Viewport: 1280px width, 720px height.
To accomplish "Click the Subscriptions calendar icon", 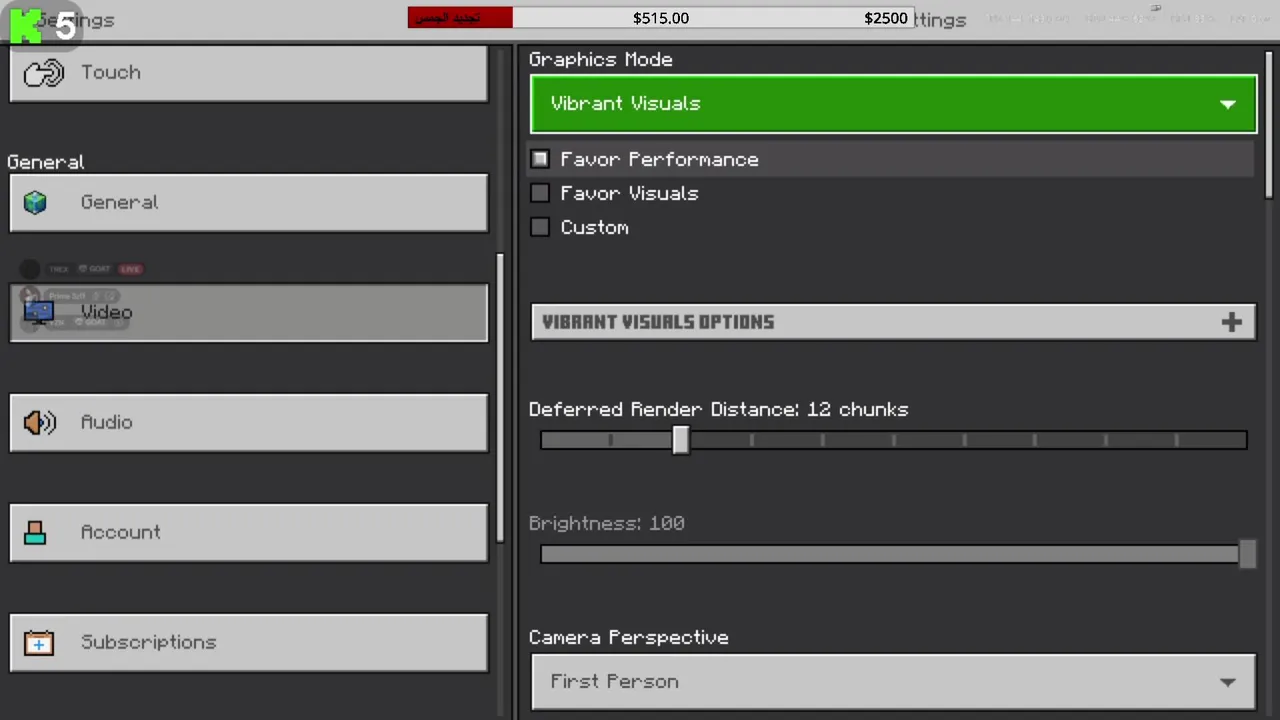I will coord(39,643).
